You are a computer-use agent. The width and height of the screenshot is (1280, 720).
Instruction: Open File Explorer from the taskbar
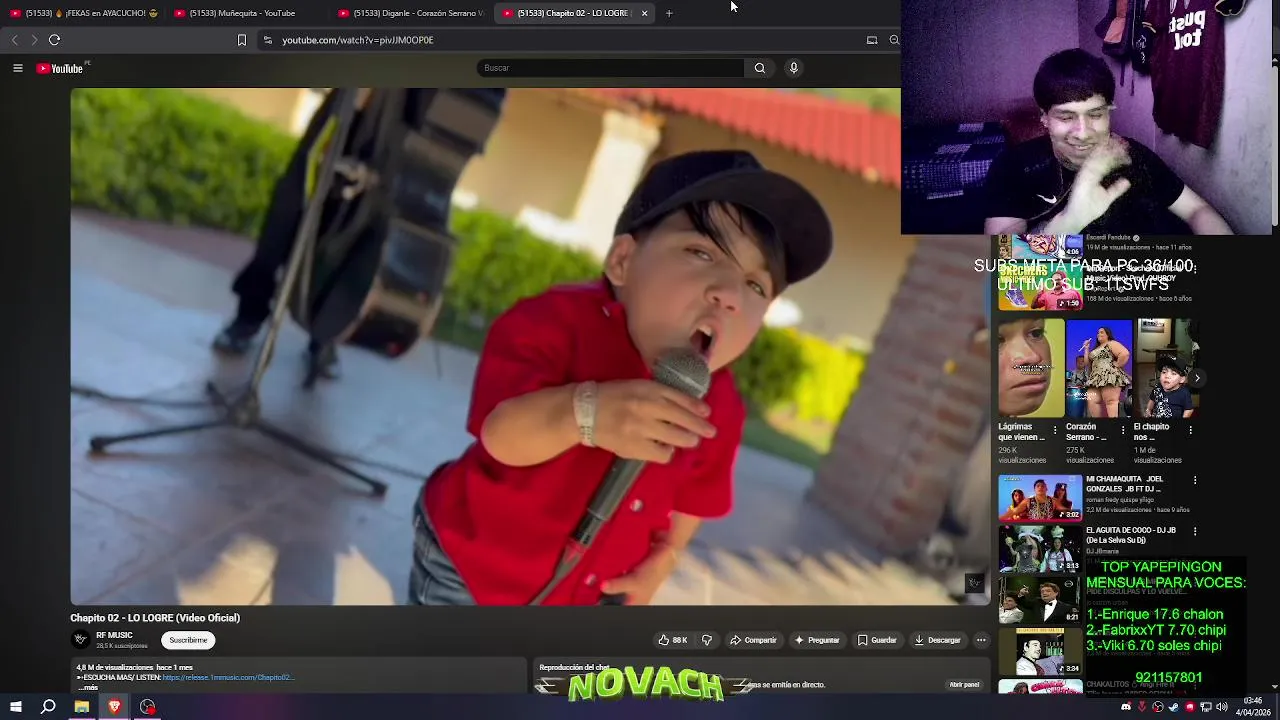click(x=82, y=707)
